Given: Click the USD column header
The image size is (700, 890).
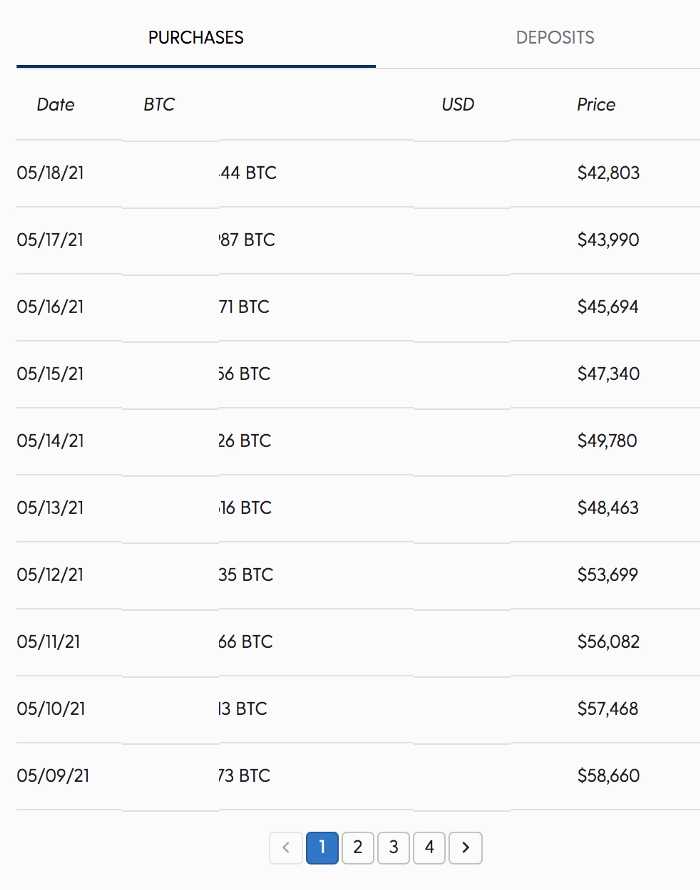Looking at the screenshot, I should pos(458,105).
